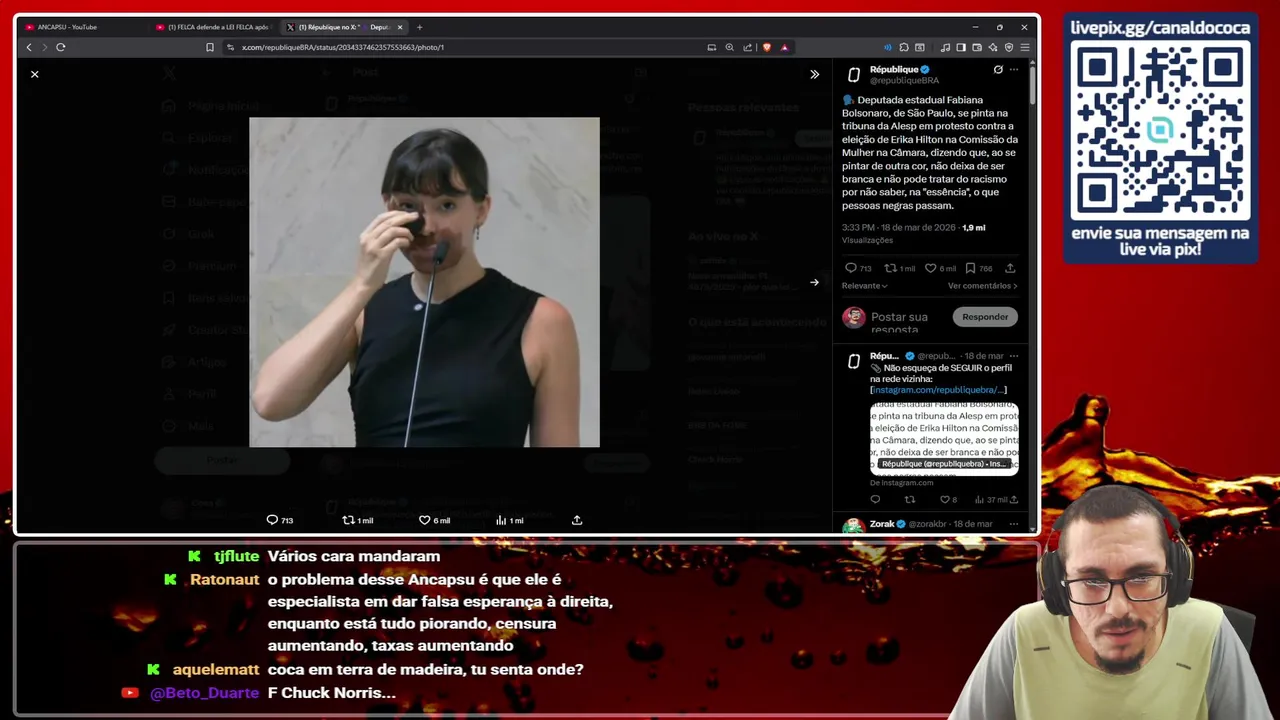The image size is (1280, 720).
Task: Click the 3:33 PM · 18 de mar de 2026 timestamp
Action: coord(899,228)
